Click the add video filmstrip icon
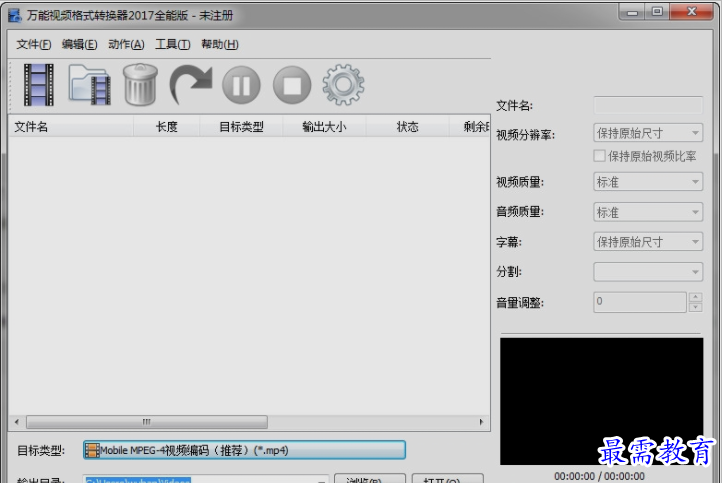This screenshot has height=483, width=722. pyautogui.click(x=39, y=85)
